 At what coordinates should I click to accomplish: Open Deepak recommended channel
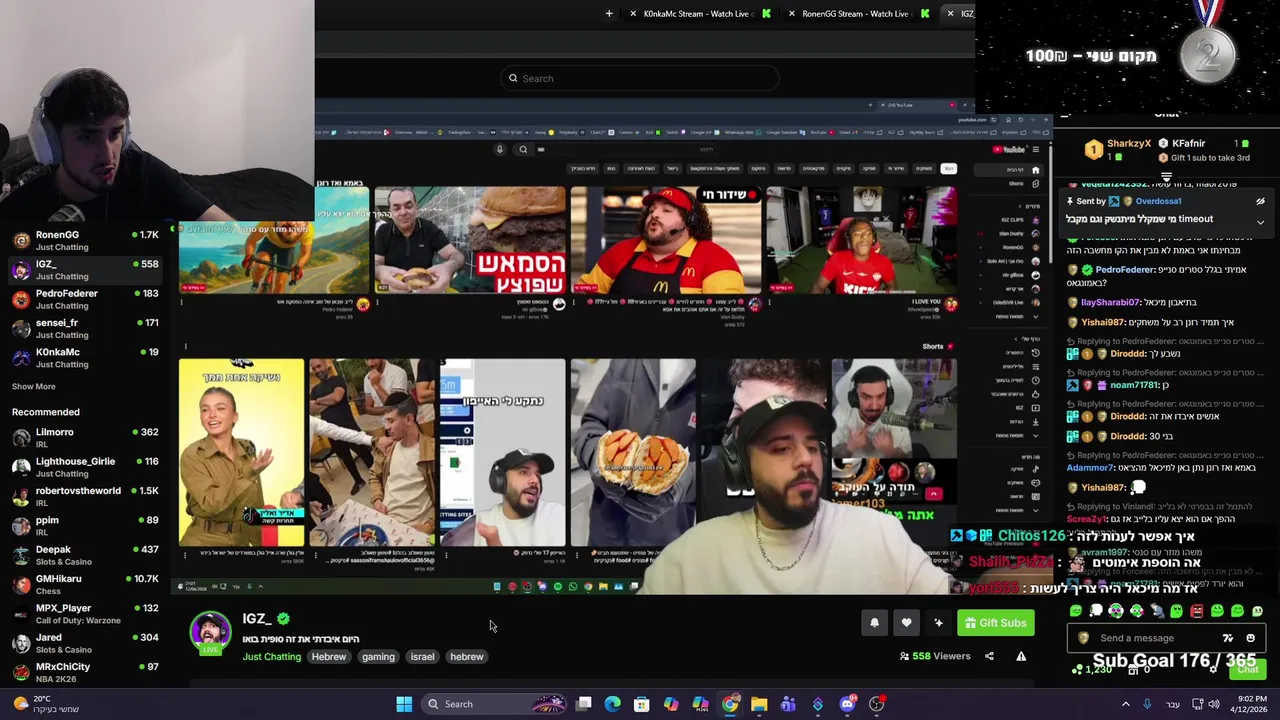[x=85, y=555]
